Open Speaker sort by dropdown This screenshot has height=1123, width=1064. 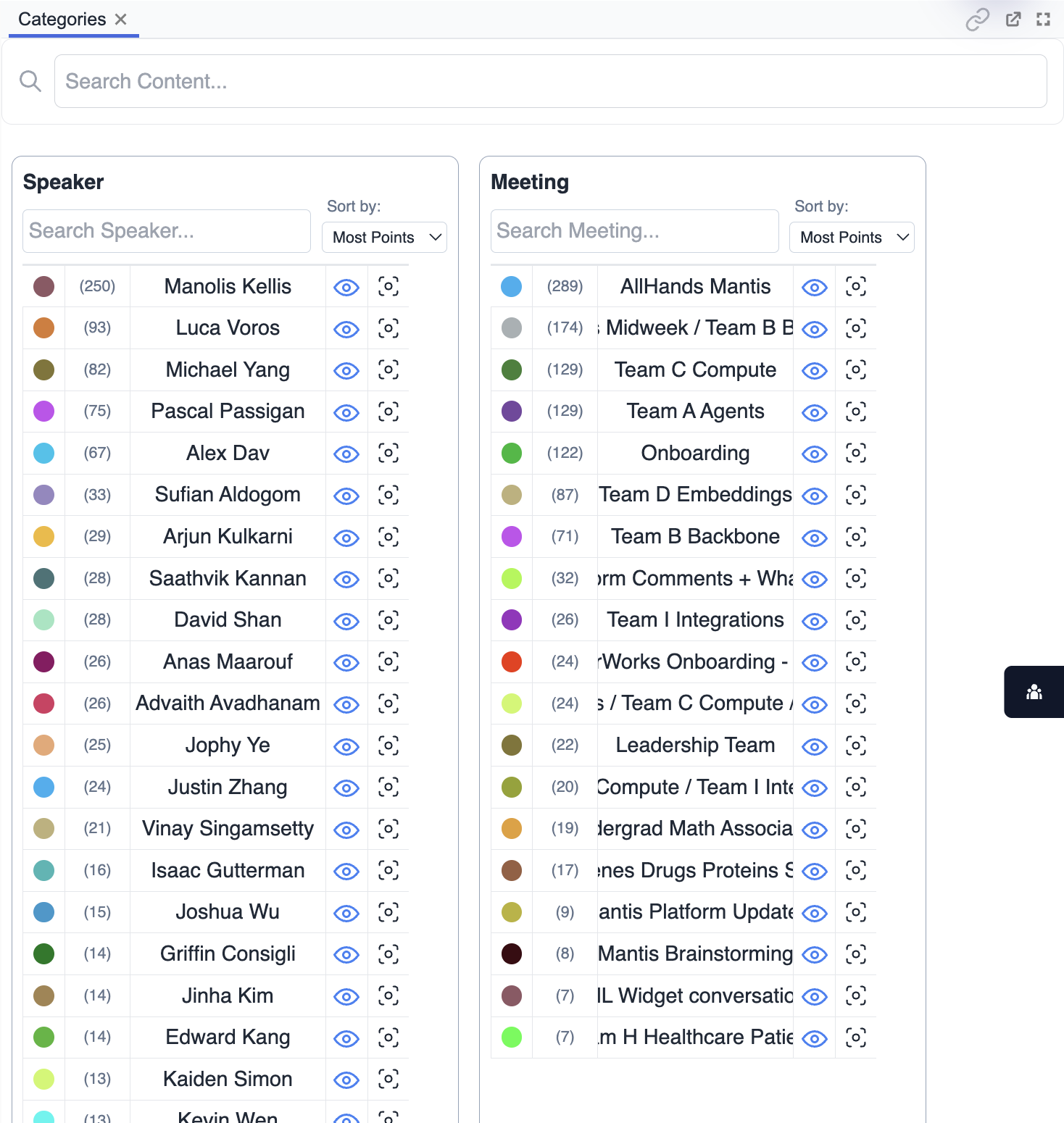(x=385, y=238)
